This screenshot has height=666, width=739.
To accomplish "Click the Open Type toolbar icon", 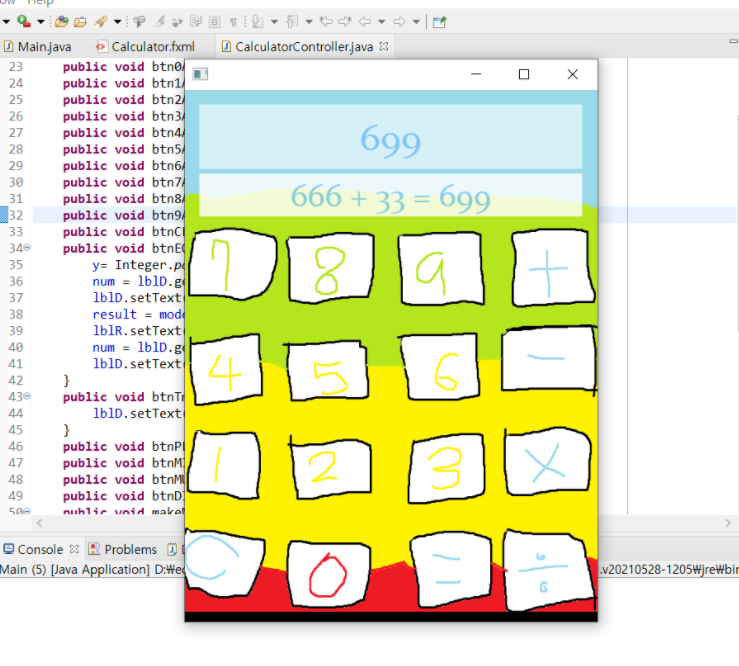I will point(62,21).
